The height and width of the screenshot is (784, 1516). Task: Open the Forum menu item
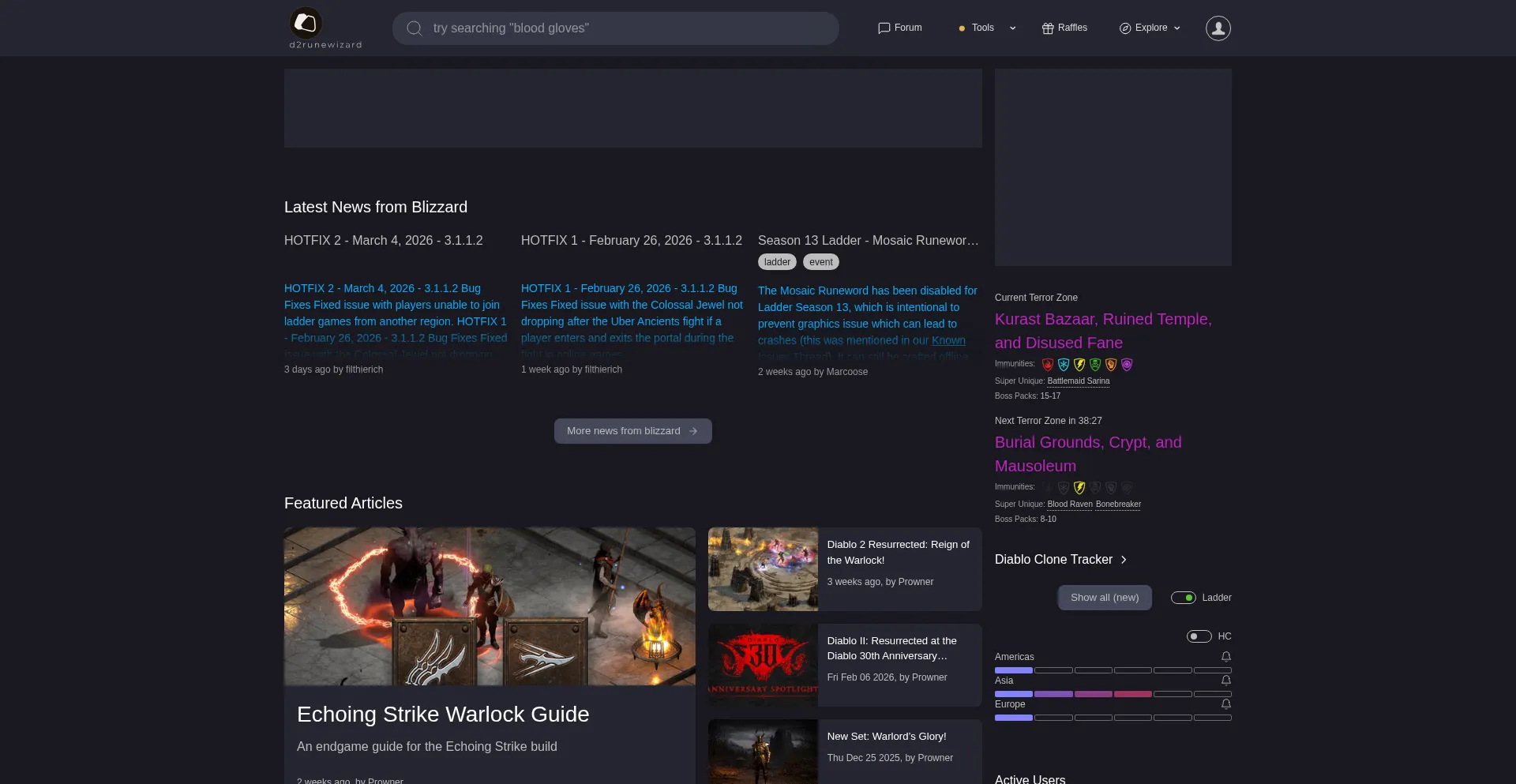click(x=899, y=28)
